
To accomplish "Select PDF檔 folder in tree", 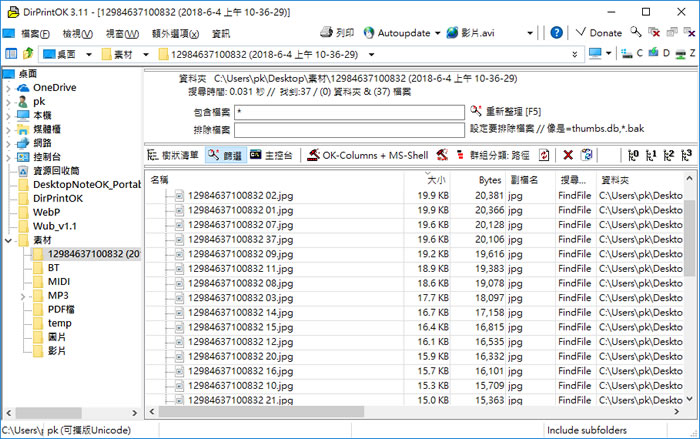I will pyautogui.click(x=61, y=309).
